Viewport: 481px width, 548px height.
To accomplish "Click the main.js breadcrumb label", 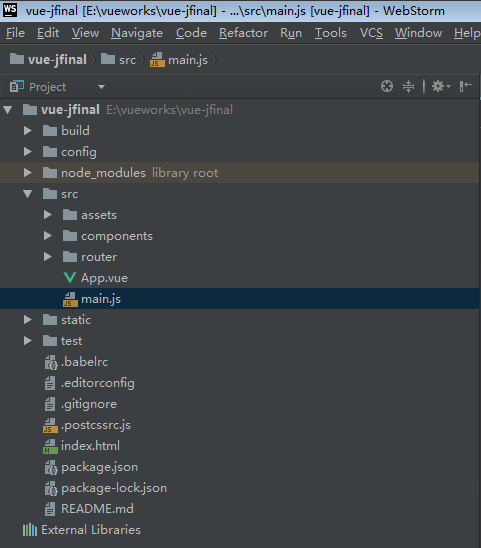I will [x=188, y=60].
